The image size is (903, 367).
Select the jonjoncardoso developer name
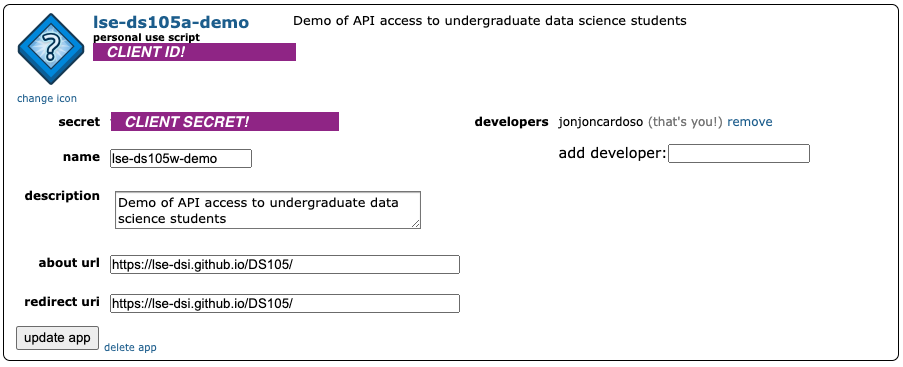(601, 122)
